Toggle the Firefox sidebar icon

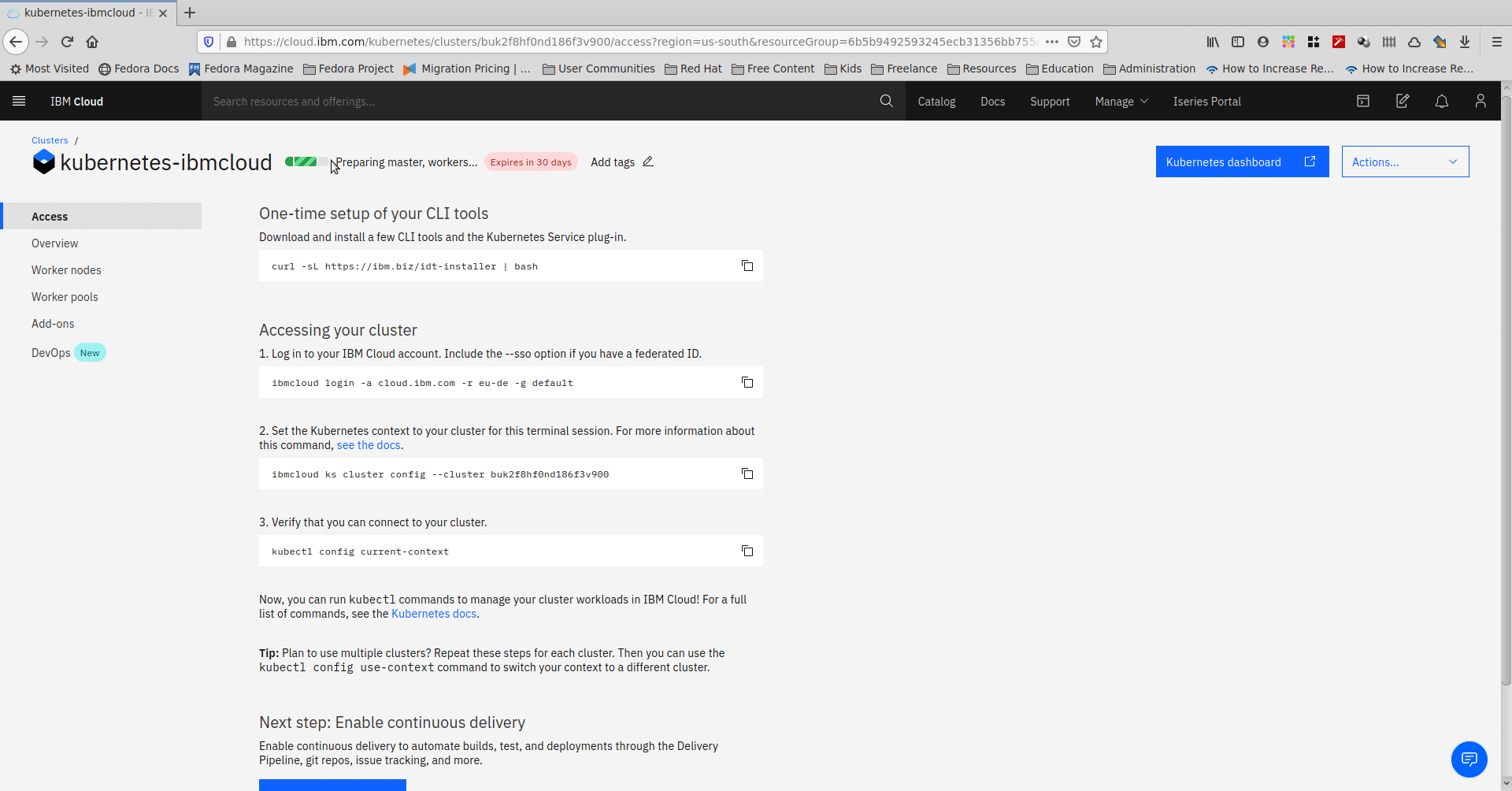pos(1238,42)
